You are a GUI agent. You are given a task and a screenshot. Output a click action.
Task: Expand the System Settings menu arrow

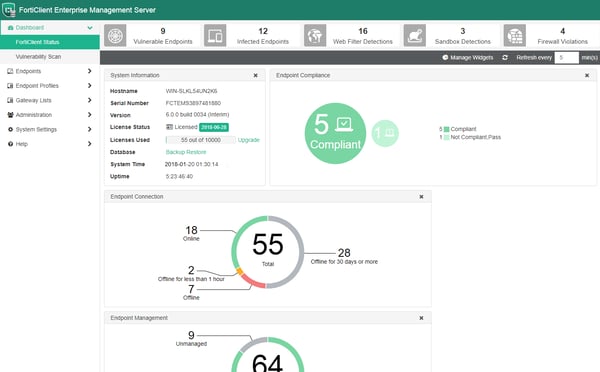click(90, 129)
